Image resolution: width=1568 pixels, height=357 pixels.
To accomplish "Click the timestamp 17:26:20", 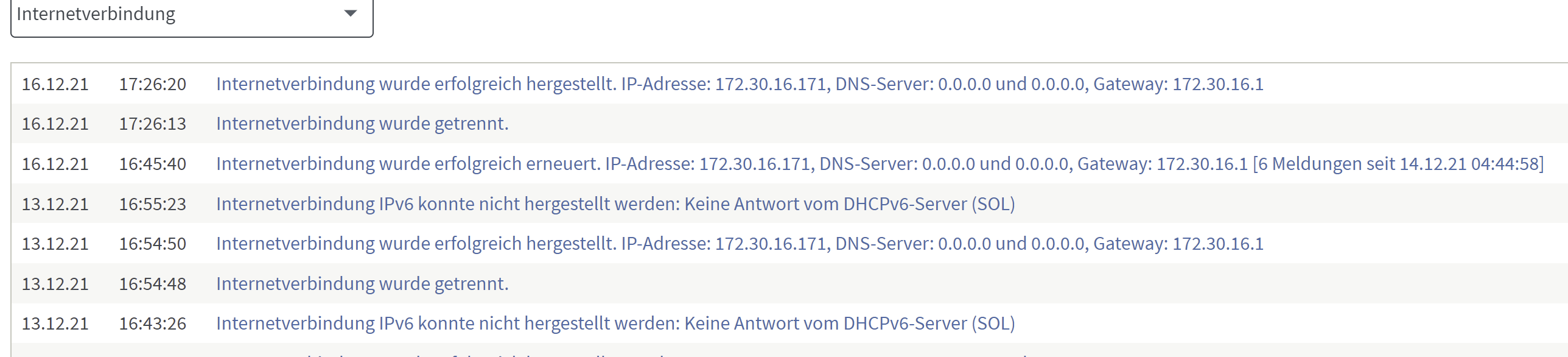I will 153,84.
